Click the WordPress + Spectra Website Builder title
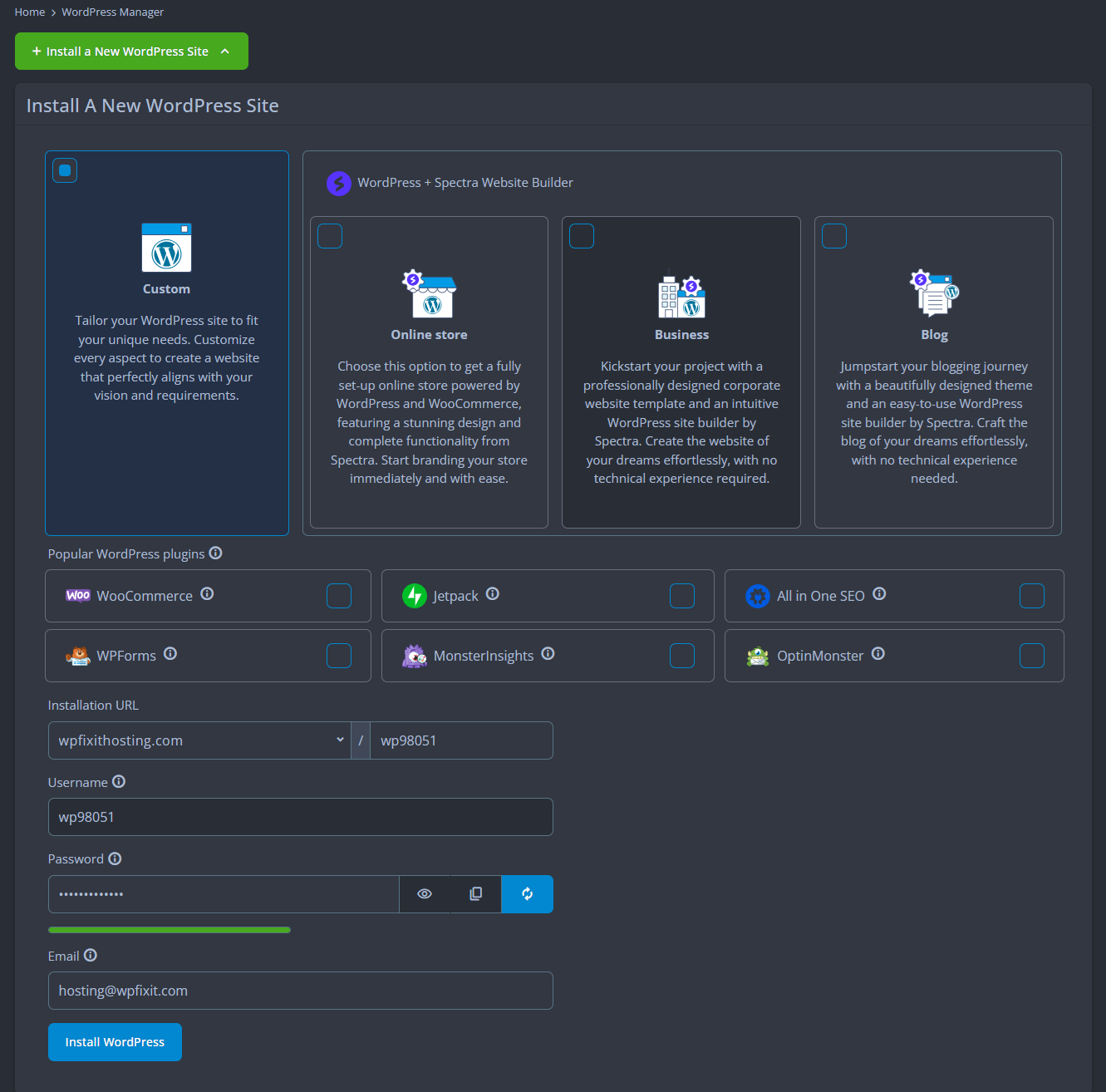The image size is (1106, 1092). (465, 183)
